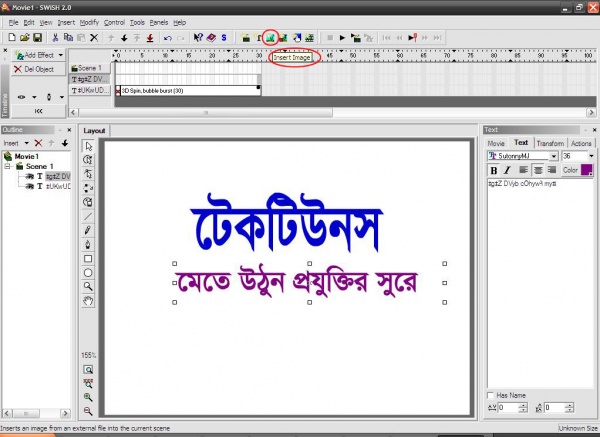
Task: Align text to the right
Action: [551, 170]
